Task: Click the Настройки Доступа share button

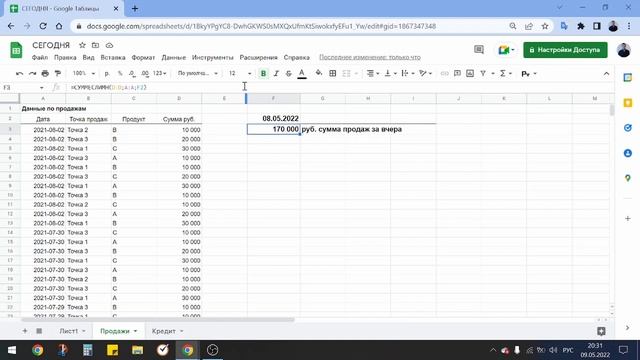Action: 565,50
